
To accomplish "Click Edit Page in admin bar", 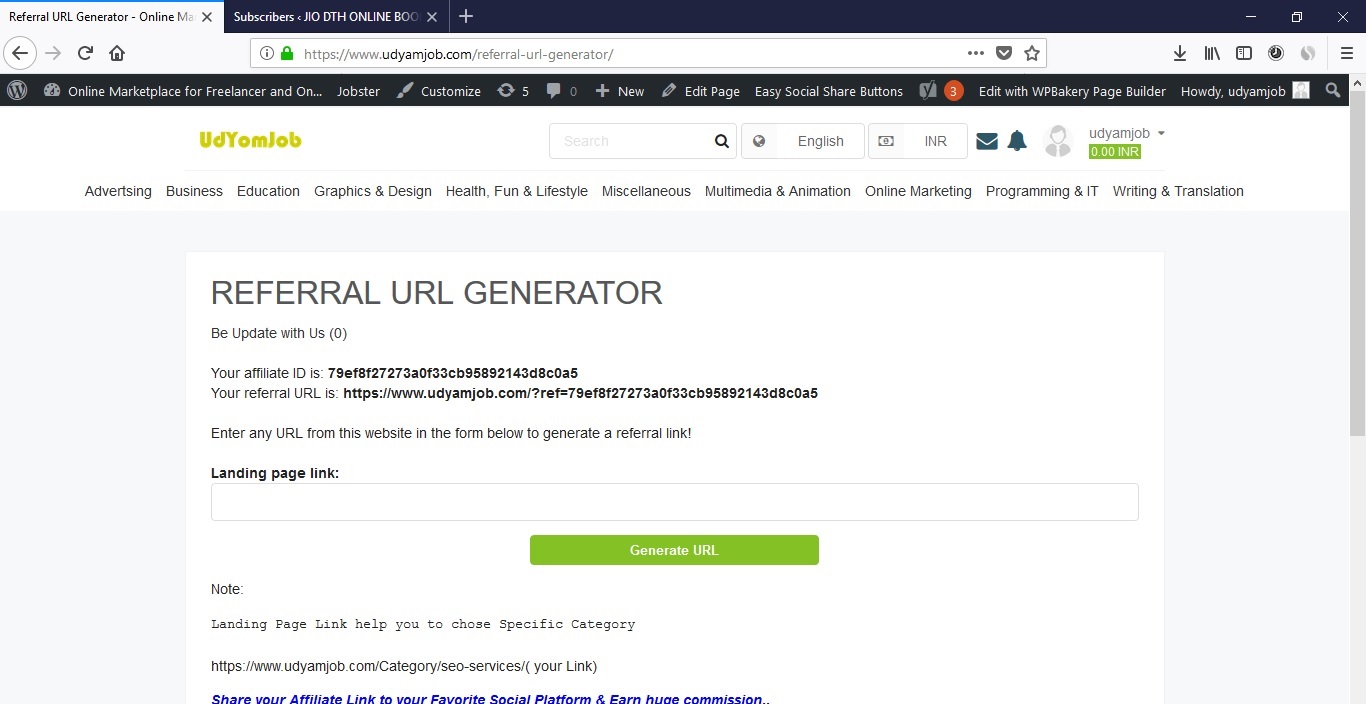I will pyautogui.click(x=700, y=90).
